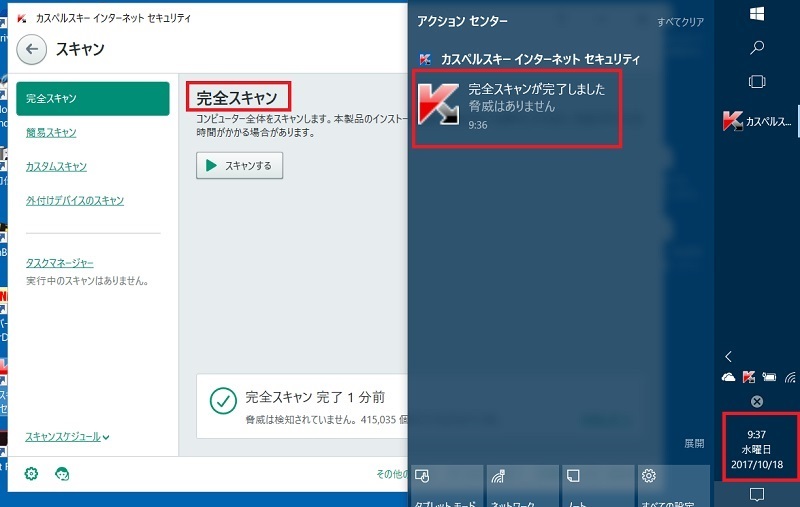Click Kaspersky taskbar app button

[x=757, y=121]
